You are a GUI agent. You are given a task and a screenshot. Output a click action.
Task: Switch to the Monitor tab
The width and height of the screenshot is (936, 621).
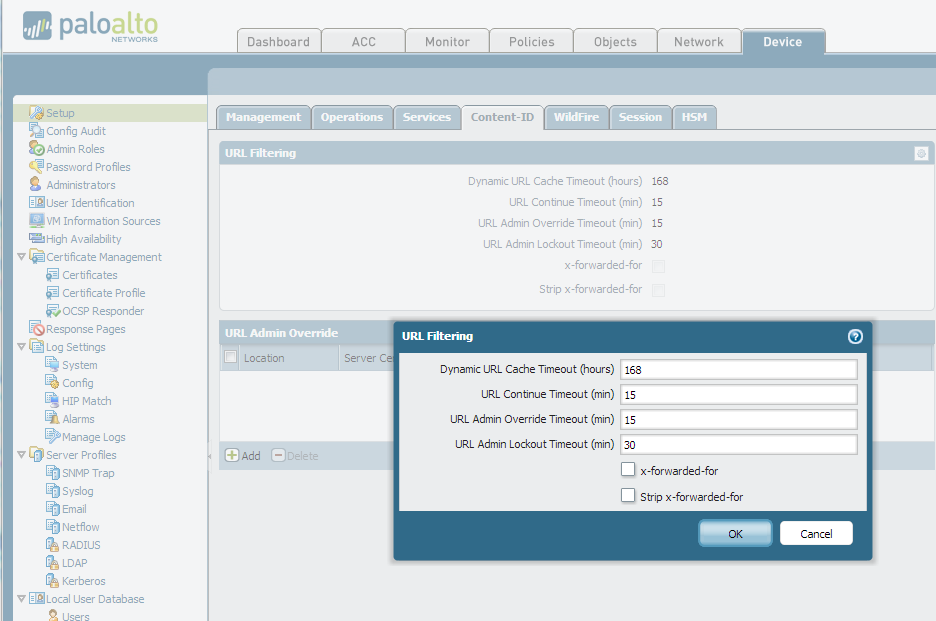click(447, 41)
